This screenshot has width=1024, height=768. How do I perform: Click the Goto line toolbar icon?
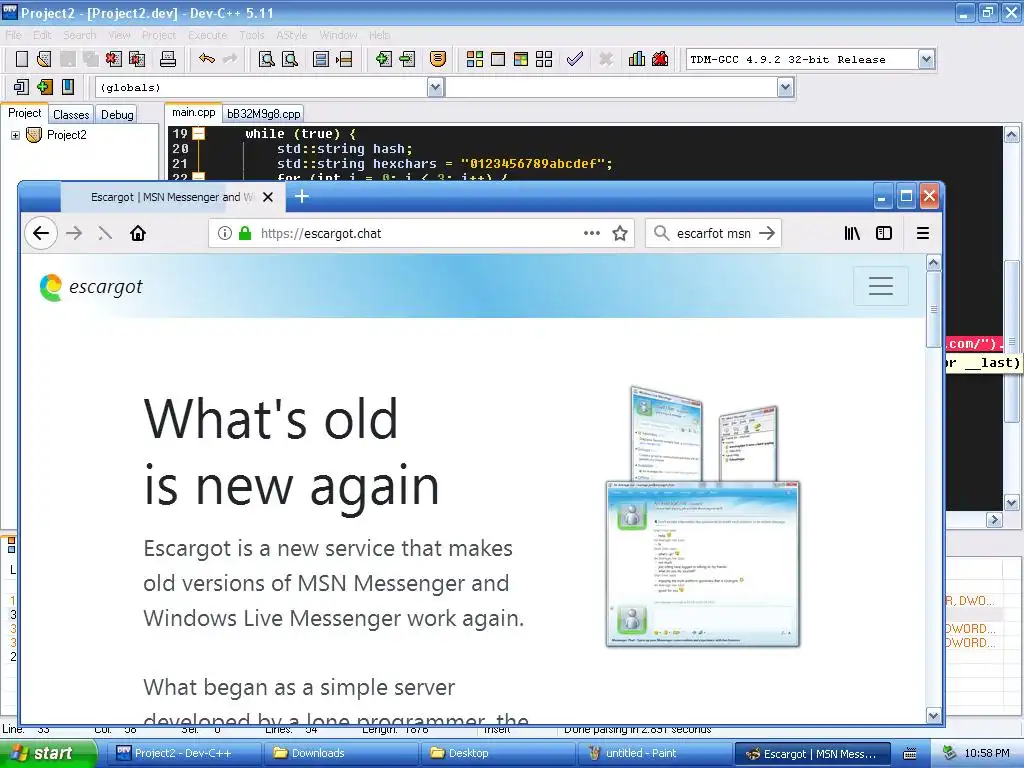(x=344, y=59)
